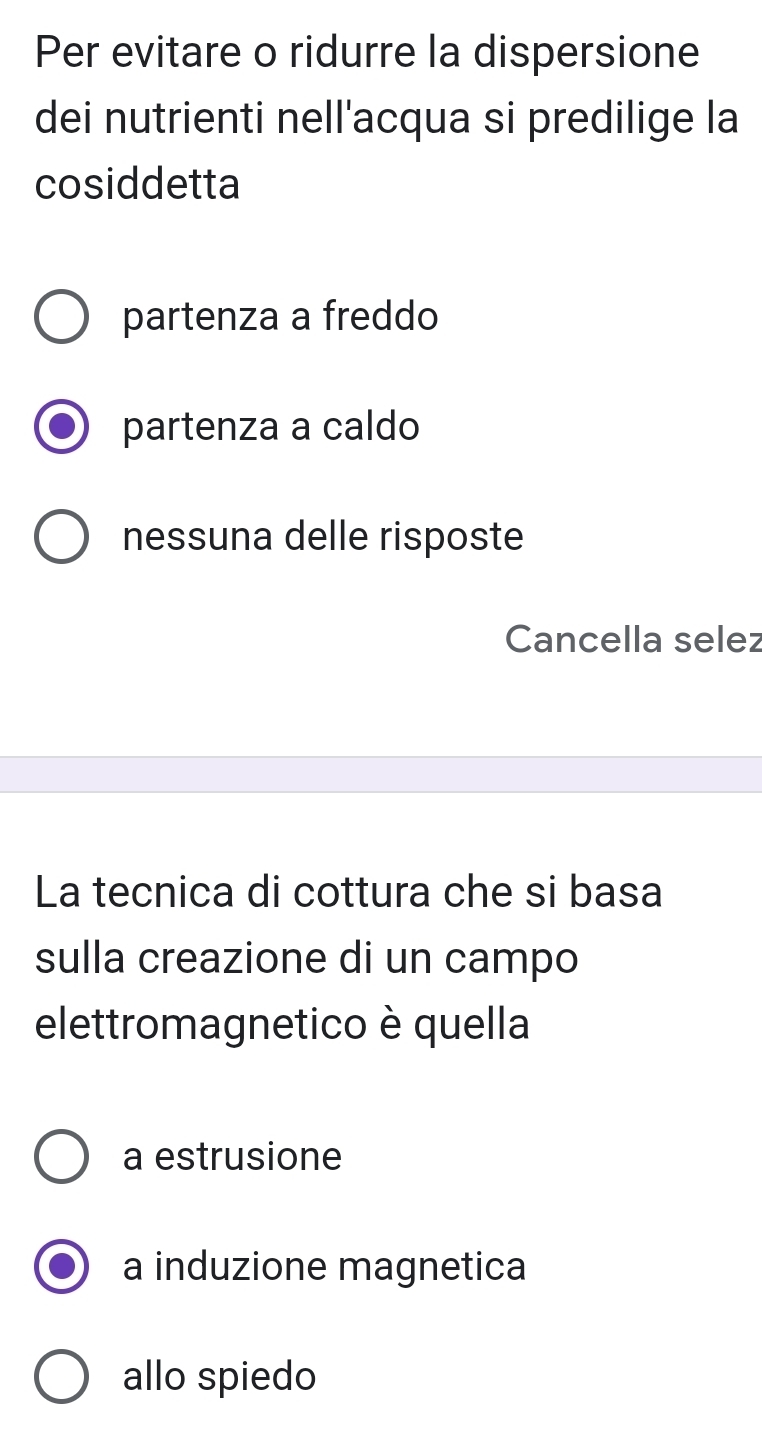The width and height of the screenshot is (762, 1452).
Task: Click the 'allo spiedo' answer text
Action: click(x=219, y=1378)
